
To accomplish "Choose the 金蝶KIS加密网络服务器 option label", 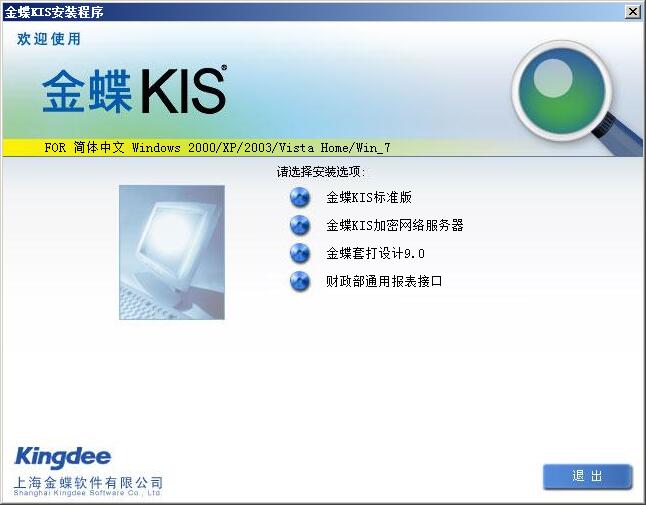I will (x=395, y=225).
